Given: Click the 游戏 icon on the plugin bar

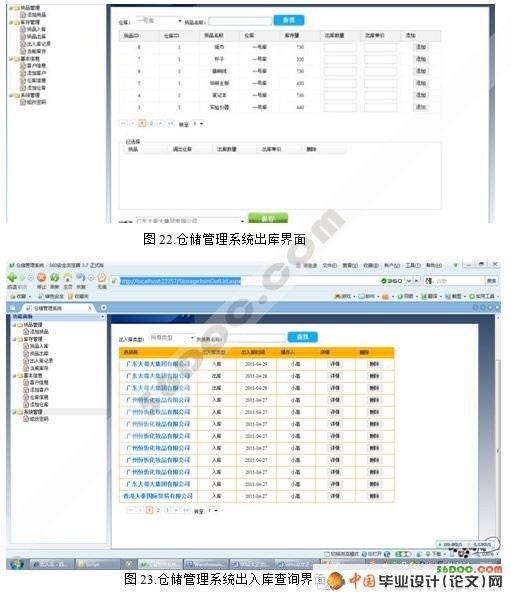Looking at the screenshot, I should pyautogui.click(x=337, y=296).
